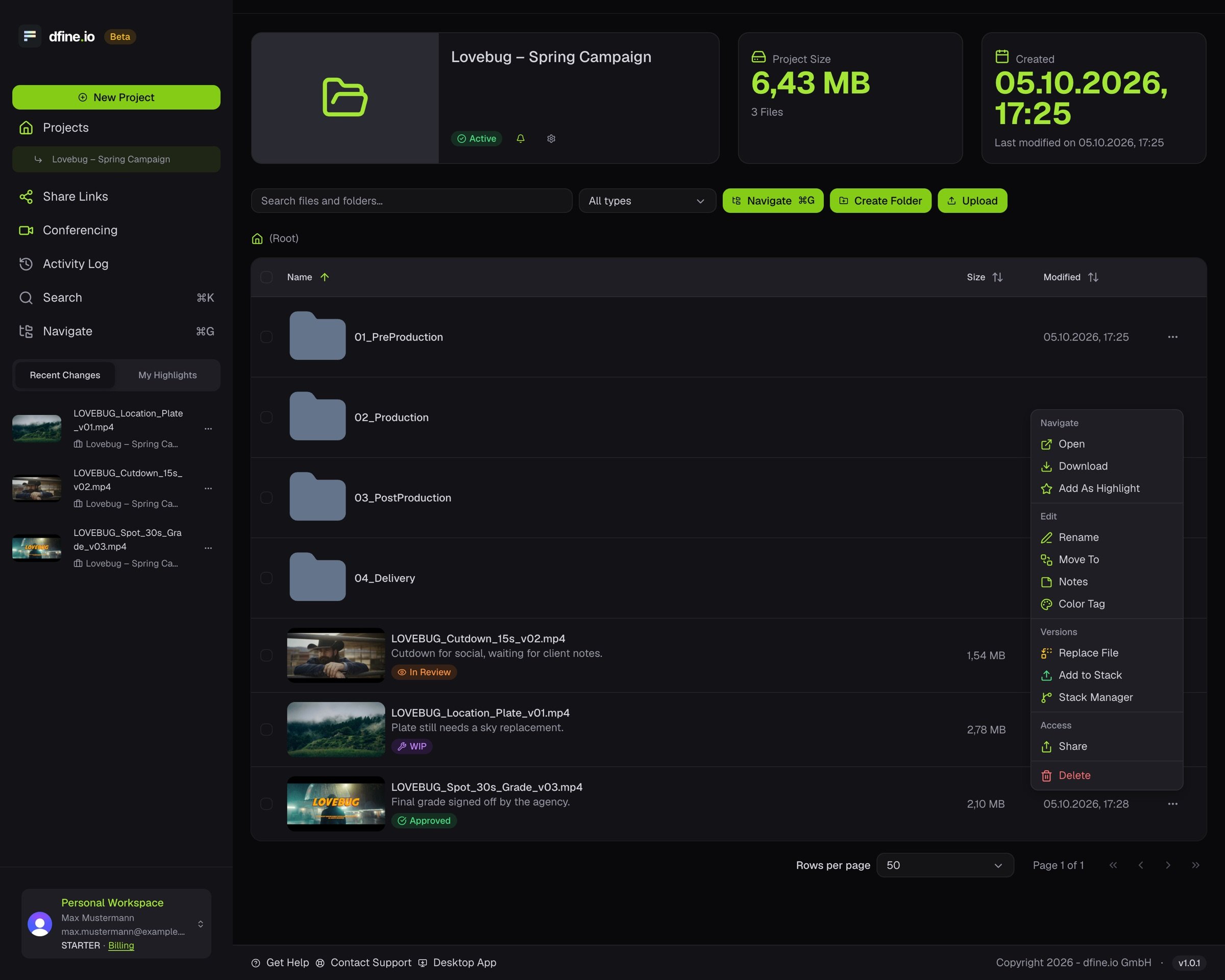Click the Create Folder button
The height and width of the screenshot is (980, 1225).
point(880,201)
